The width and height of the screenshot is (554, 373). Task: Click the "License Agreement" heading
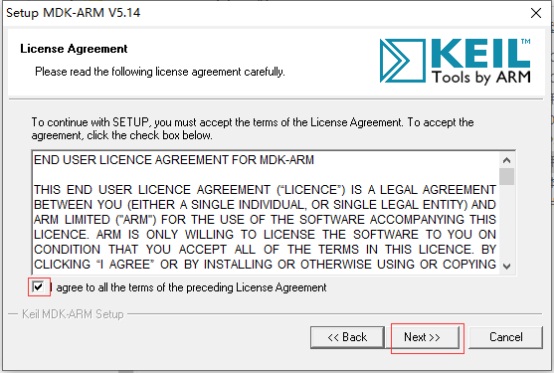(x=73, y=49)
